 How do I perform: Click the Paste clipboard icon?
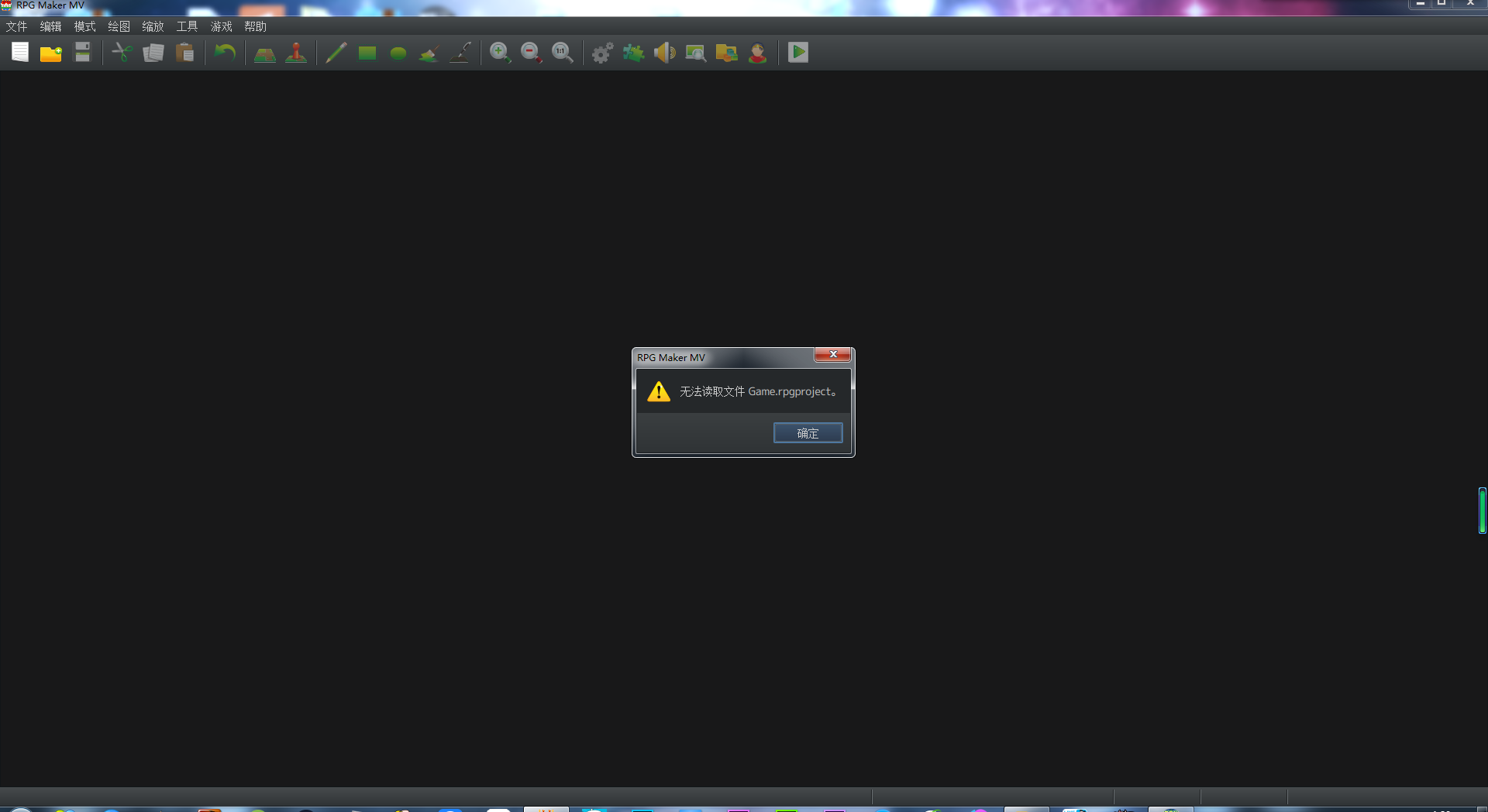(184, 53)
